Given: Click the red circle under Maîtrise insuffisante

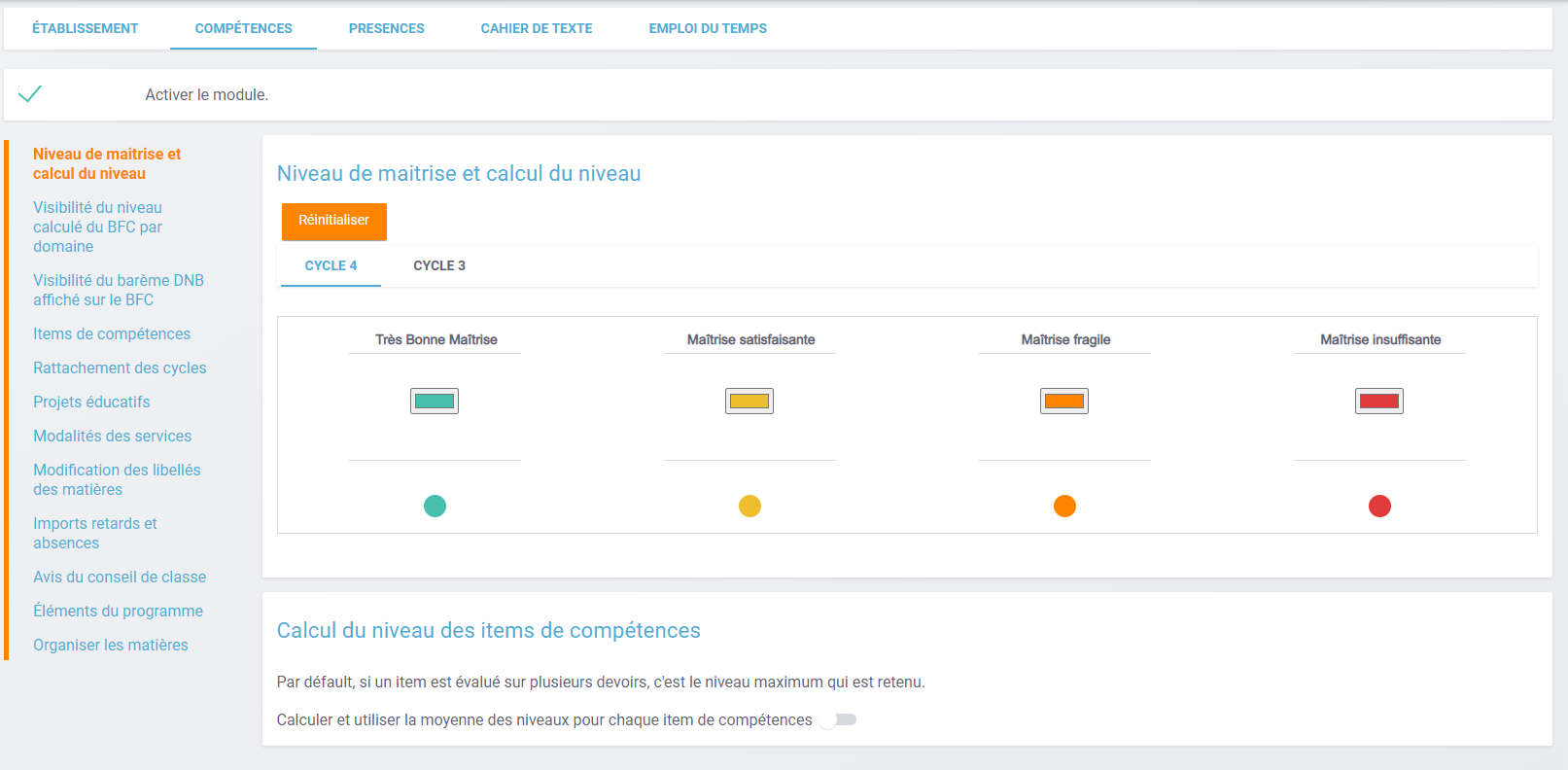Looking at the screenshot, I should tap(1379, 506).
